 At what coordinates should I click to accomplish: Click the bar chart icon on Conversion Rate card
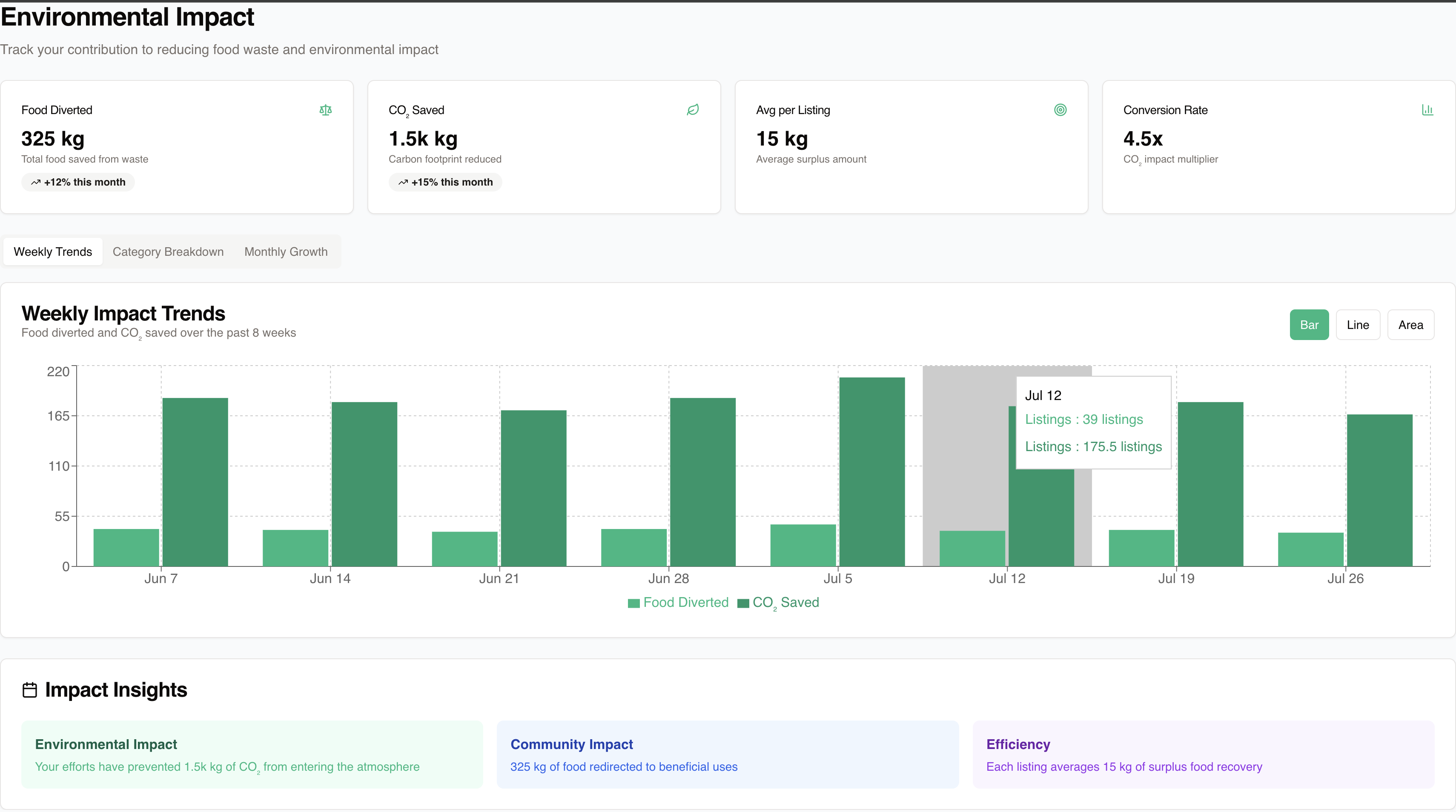pos(1427,110)
